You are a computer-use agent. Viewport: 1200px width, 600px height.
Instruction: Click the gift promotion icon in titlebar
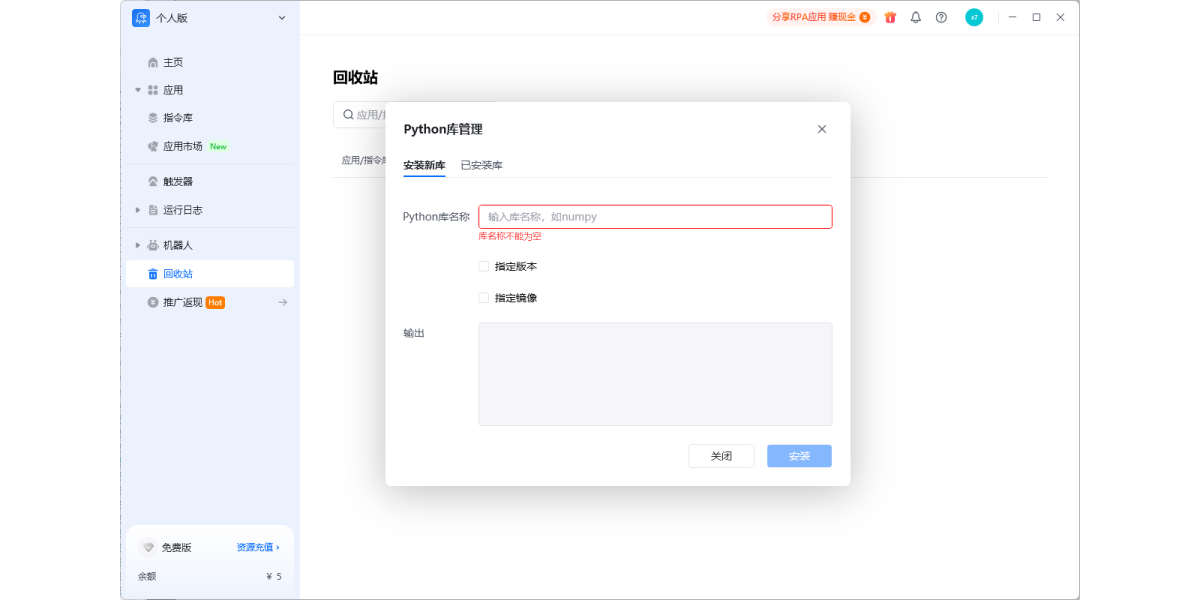pos(890,17)
